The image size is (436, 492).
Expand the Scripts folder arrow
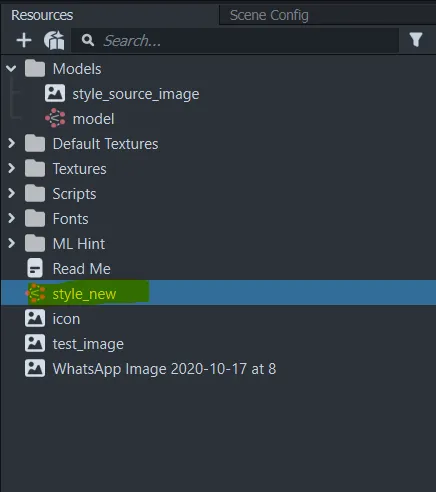point(12,193)
